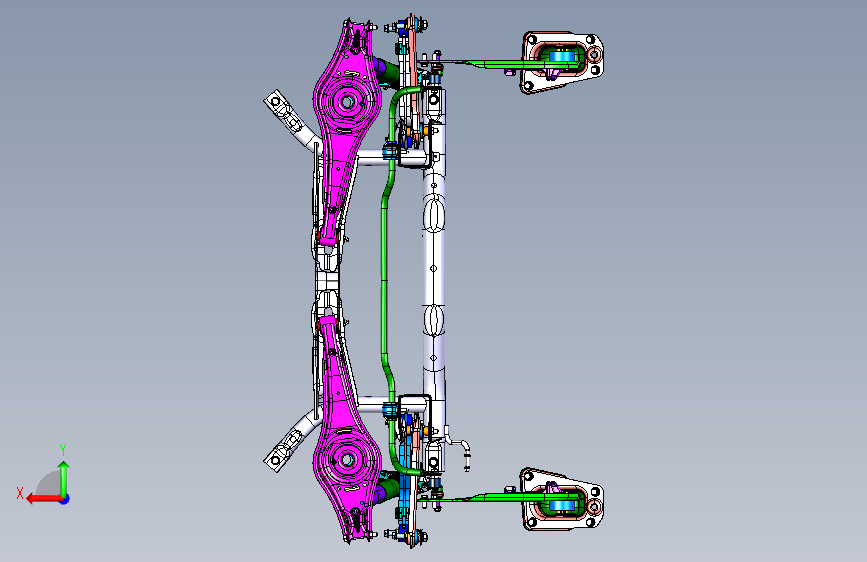Select the upper green trailing link

click(x=498, y=64)
